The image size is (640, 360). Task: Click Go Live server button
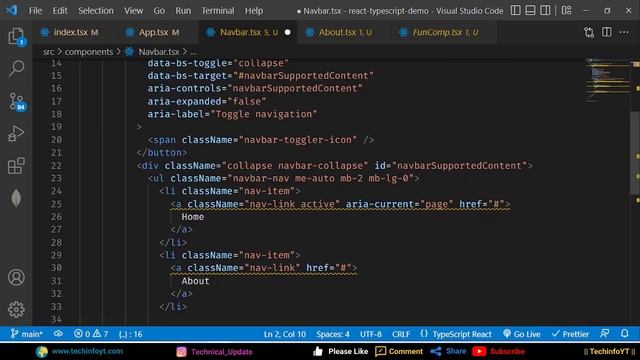522,334
